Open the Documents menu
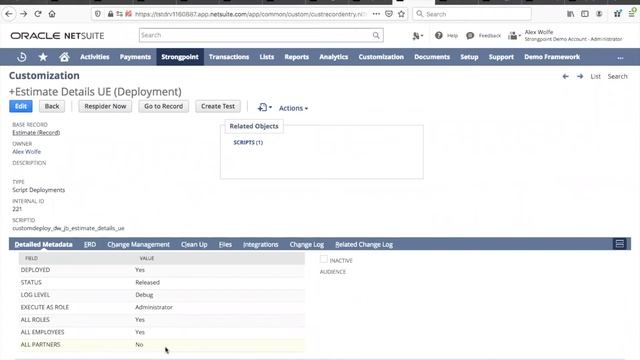 432,57
